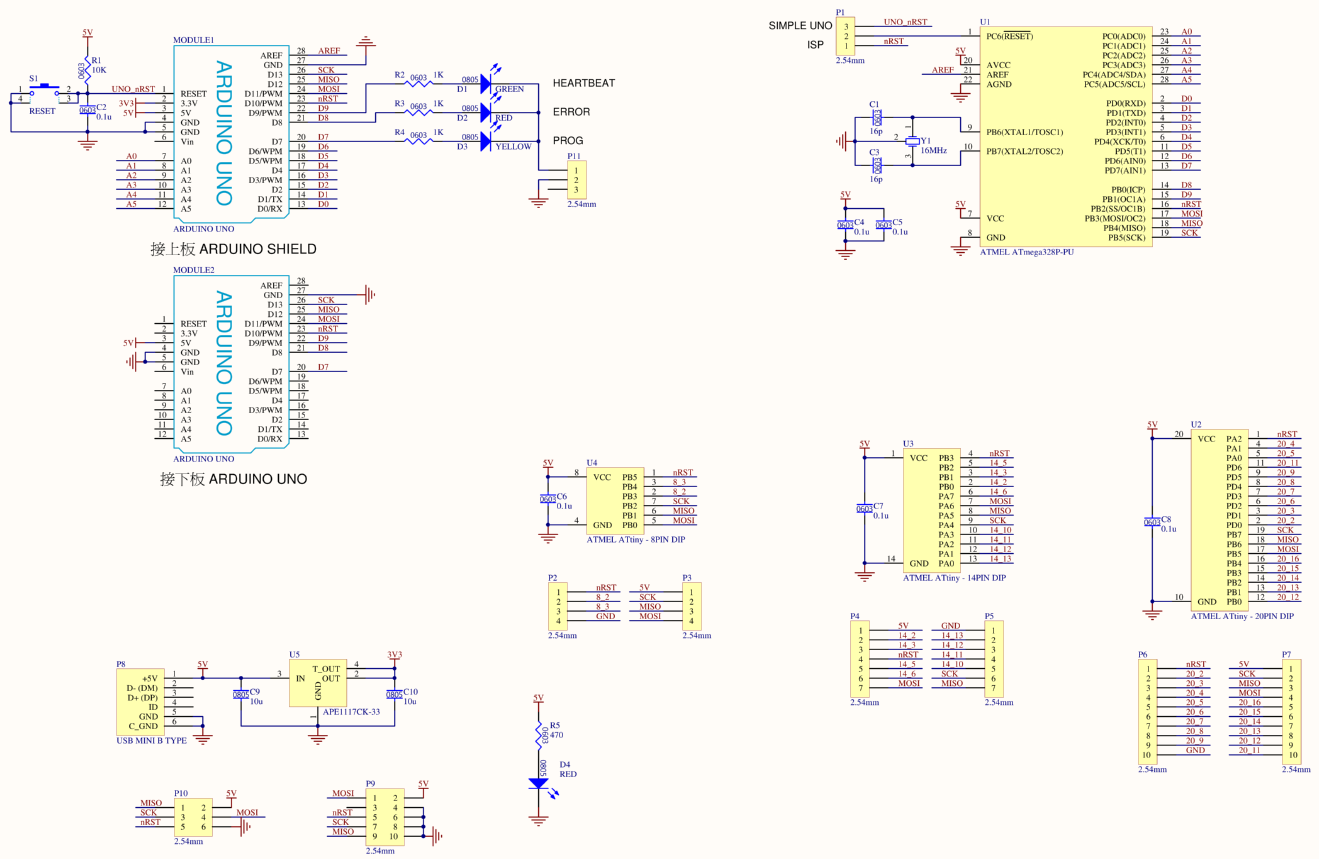
Task: Click the HEARTBEAT label
Action: [x=584, y=83]
